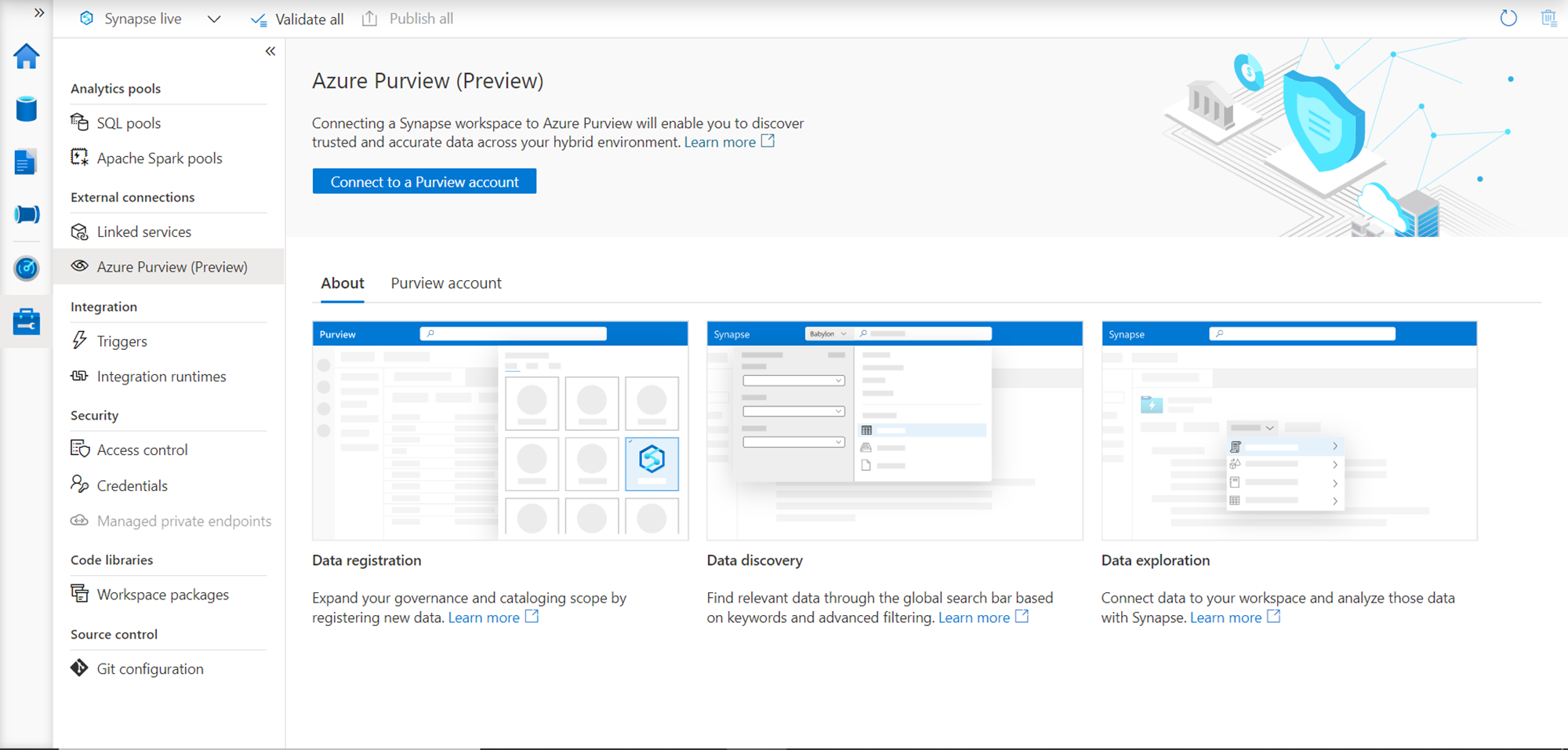Click the Data discovery heading

(755, 561)
